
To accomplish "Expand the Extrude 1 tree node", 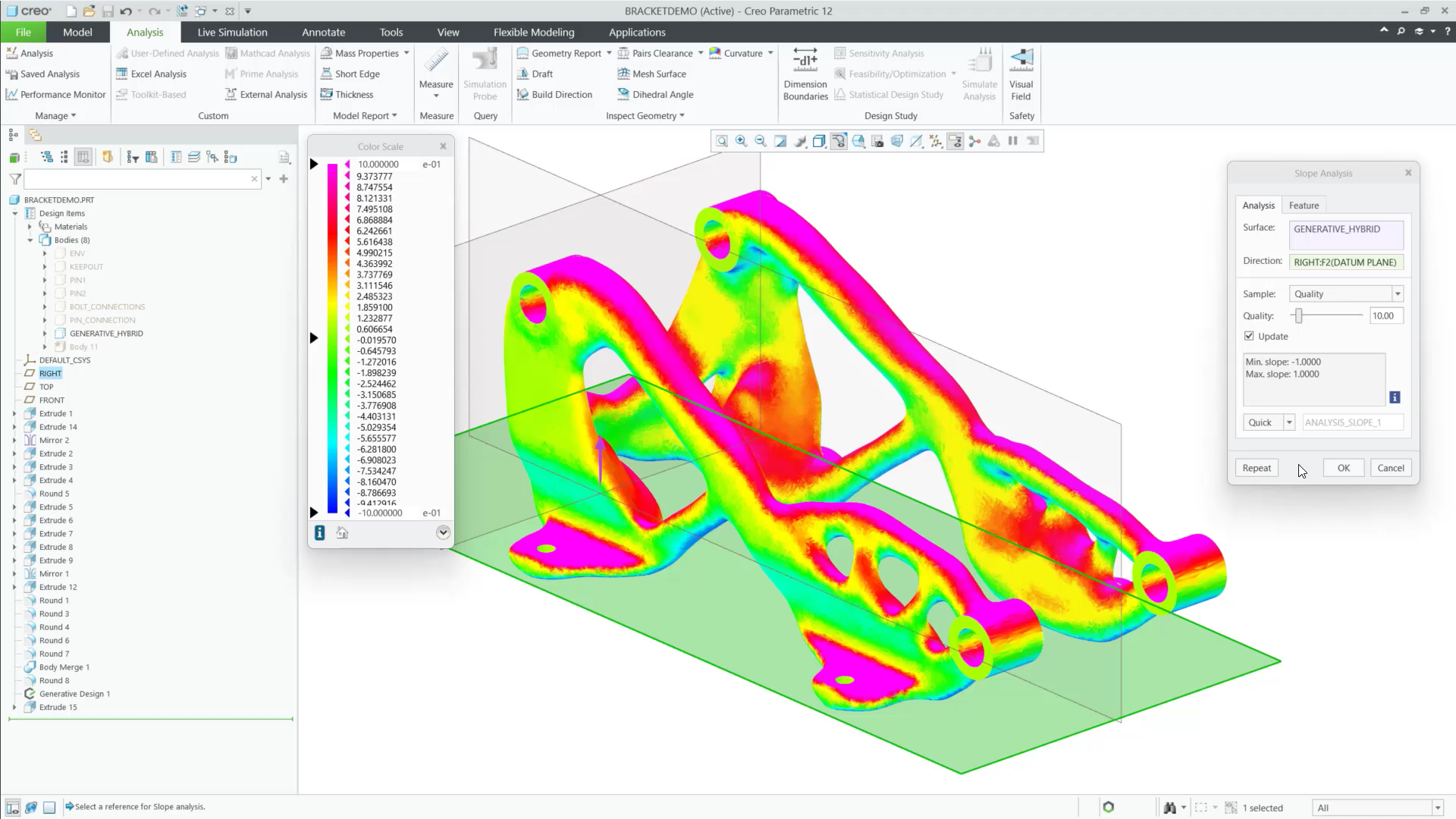I will (14, 414).
